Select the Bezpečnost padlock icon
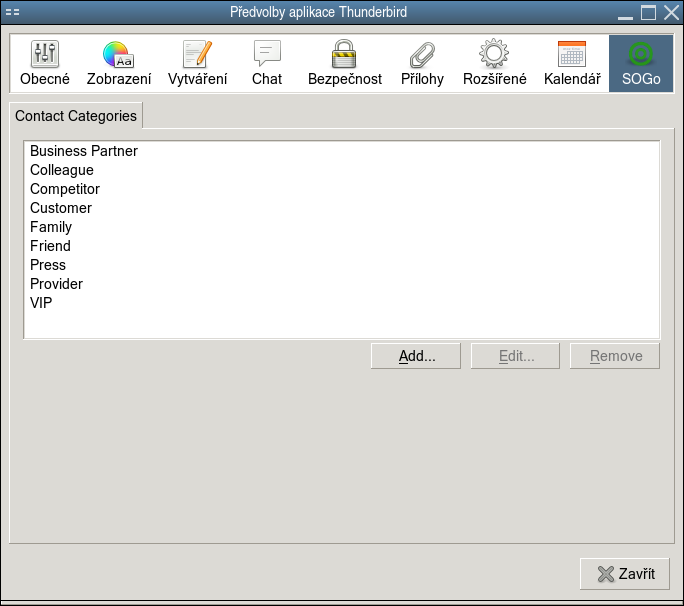Image resolution: width=684 pixels, height=606 pixels. click(x=344, y=64)
